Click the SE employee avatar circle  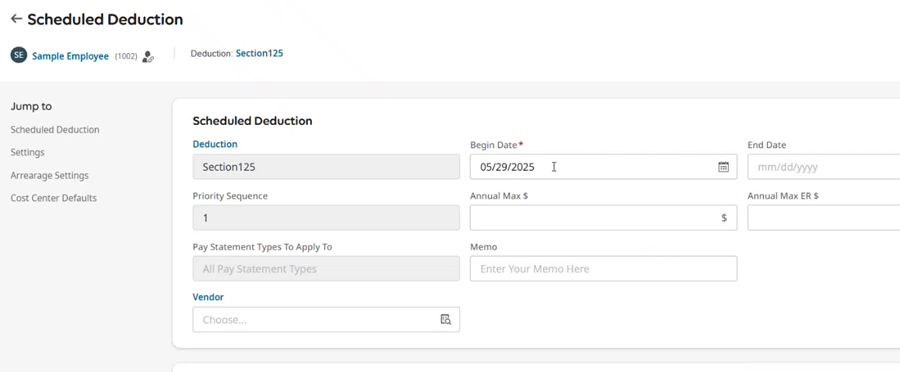(19, 55)
